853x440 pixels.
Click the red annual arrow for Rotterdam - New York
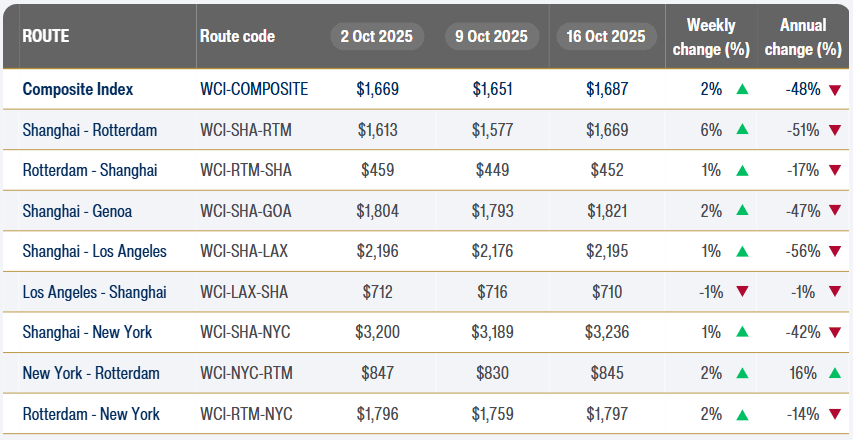click(834, 414)
